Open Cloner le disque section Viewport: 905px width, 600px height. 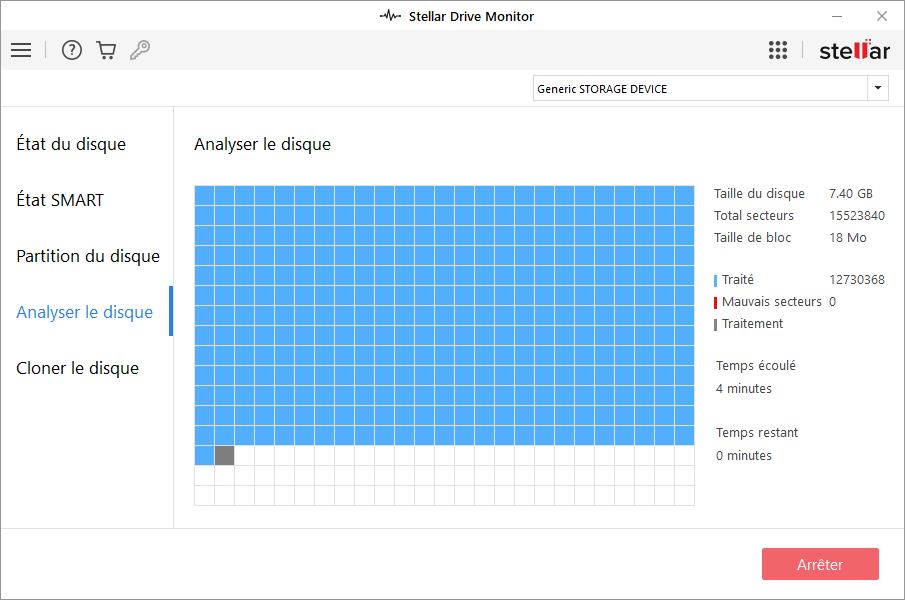(x=78, y=368)
